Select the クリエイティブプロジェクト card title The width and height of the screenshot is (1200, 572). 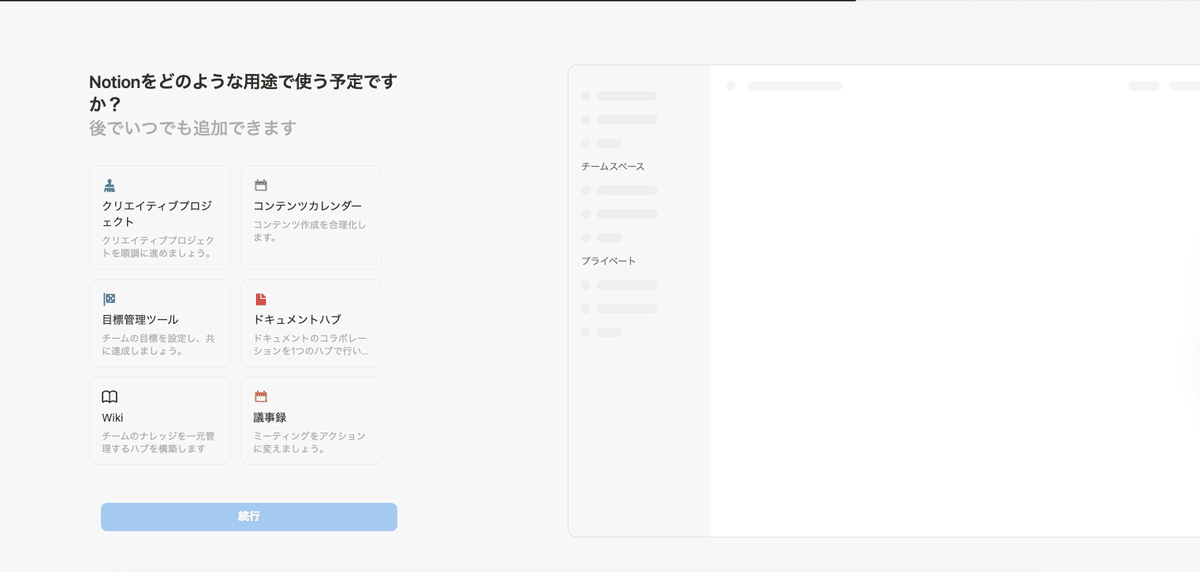point(157,214)
